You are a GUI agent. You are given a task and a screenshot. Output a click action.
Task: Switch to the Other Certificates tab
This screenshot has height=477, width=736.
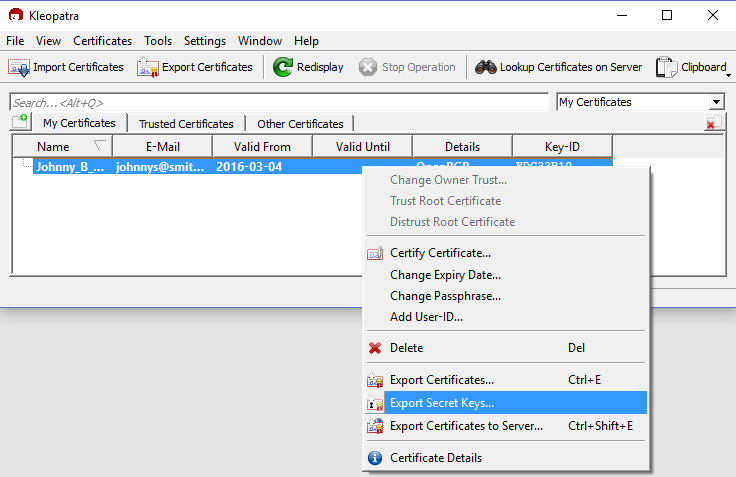point(300,124)
